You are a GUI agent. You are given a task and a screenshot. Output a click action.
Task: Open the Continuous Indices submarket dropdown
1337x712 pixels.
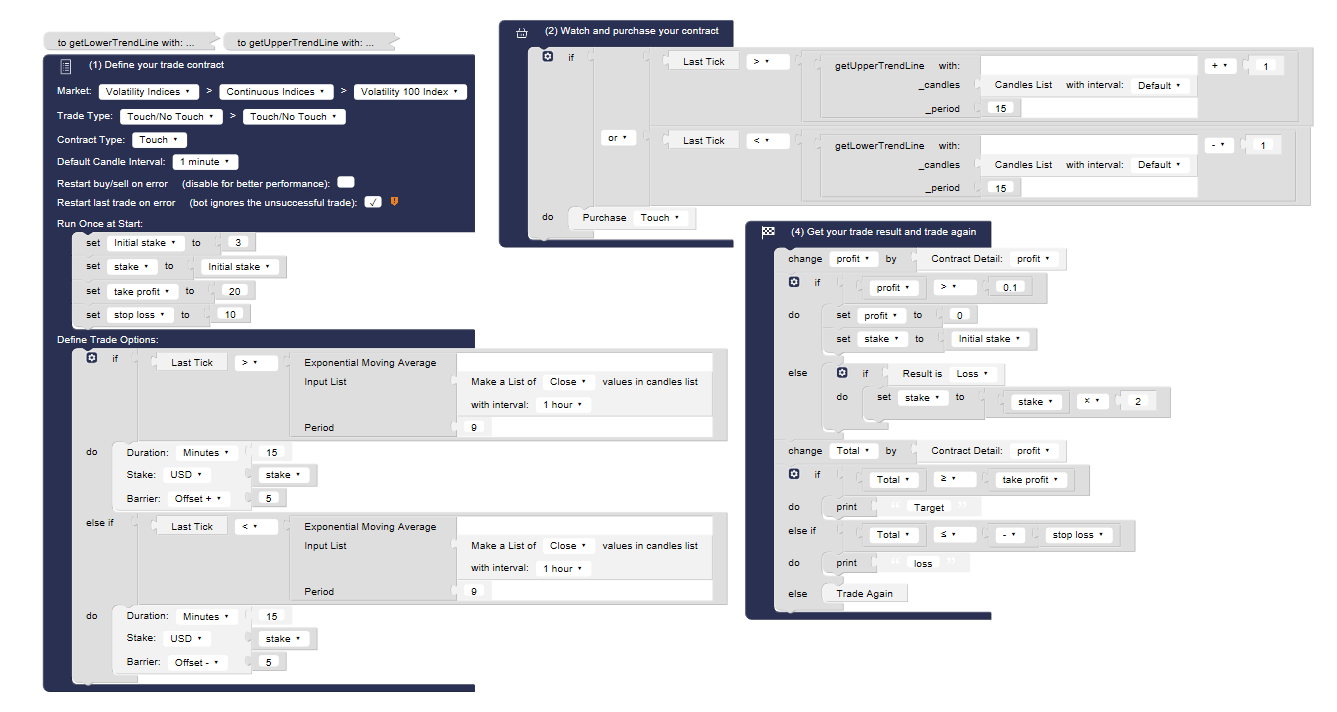[275, 92]
